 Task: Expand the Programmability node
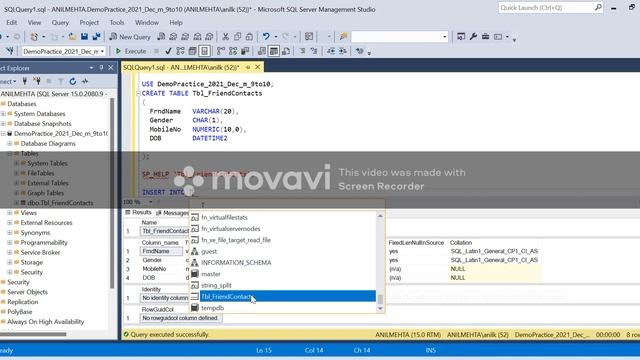[x=10, y=242]
